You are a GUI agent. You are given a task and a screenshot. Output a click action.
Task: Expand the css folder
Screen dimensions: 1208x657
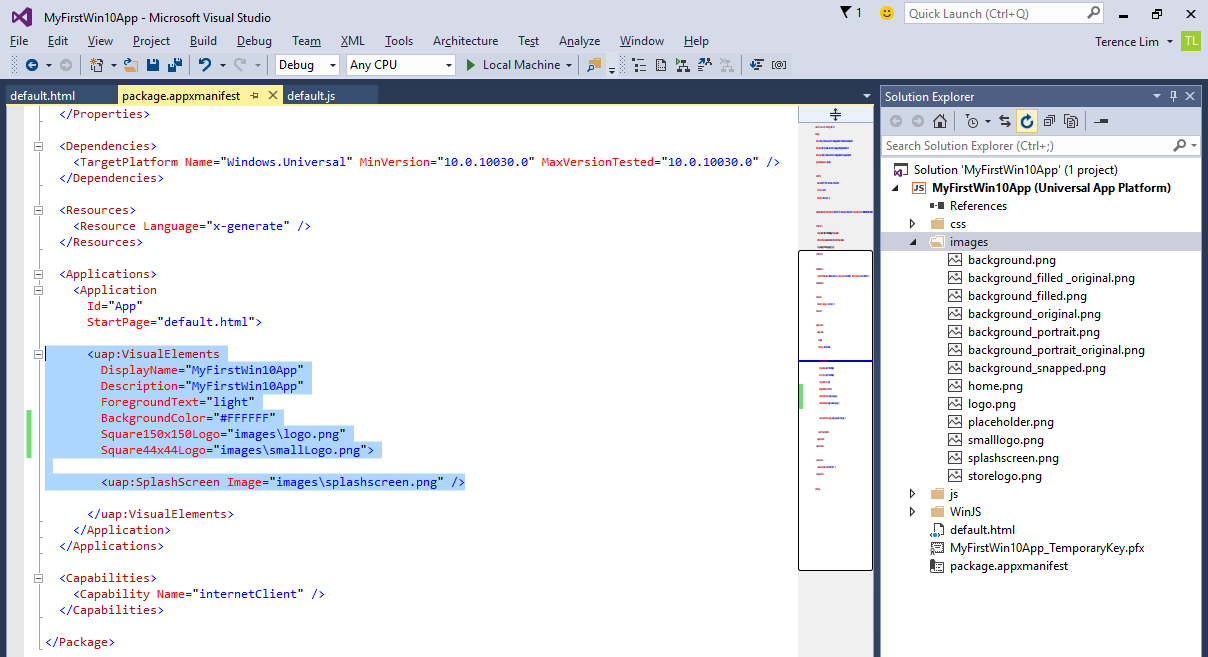click(x=912, y=224)
